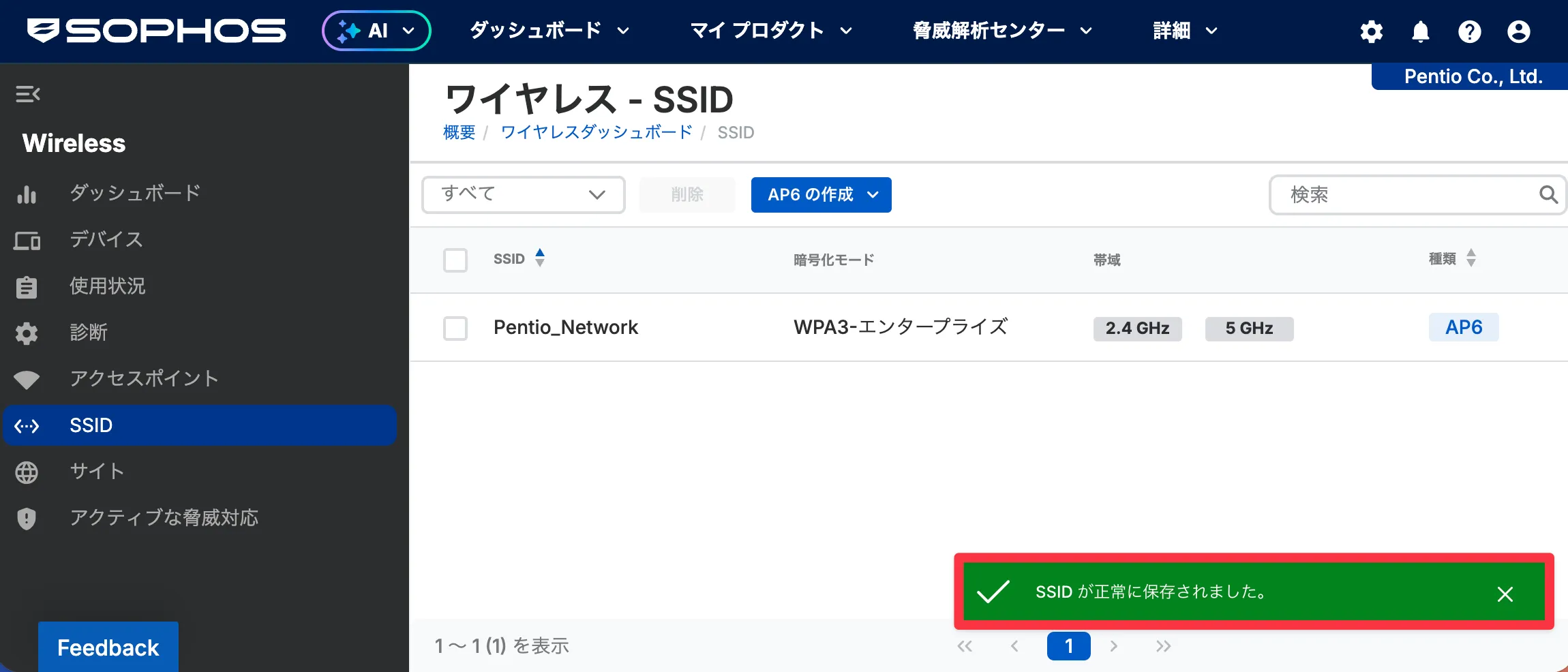Click the SSID arrows icon in sidebar
The height and width of the screenshot is (672, 1568).
pyautogui.click(x=27, y=426)
